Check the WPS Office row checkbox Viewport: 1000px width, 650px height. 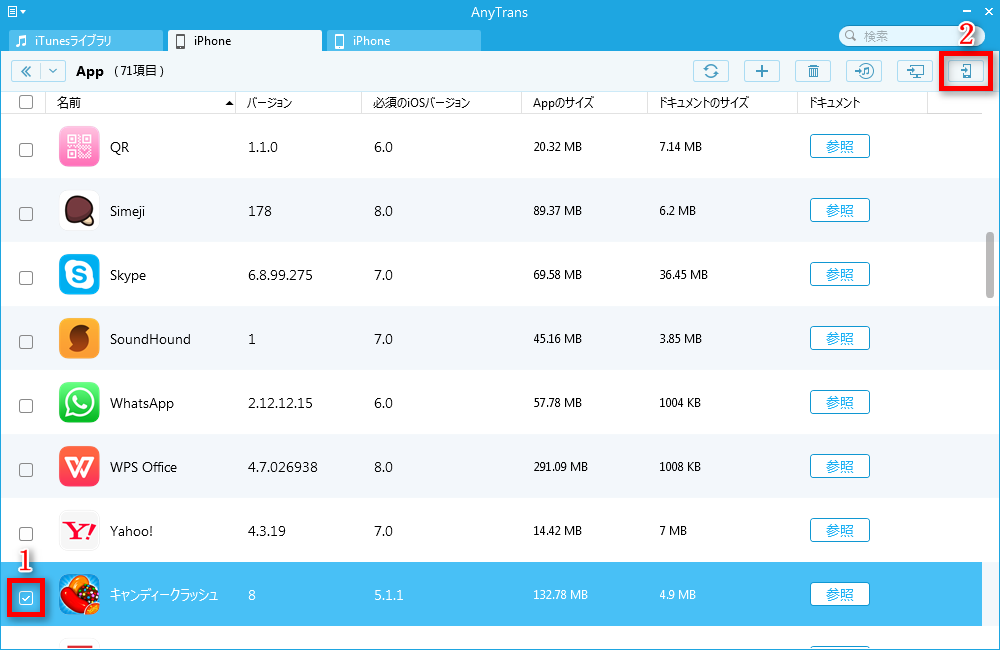[26, 470]
